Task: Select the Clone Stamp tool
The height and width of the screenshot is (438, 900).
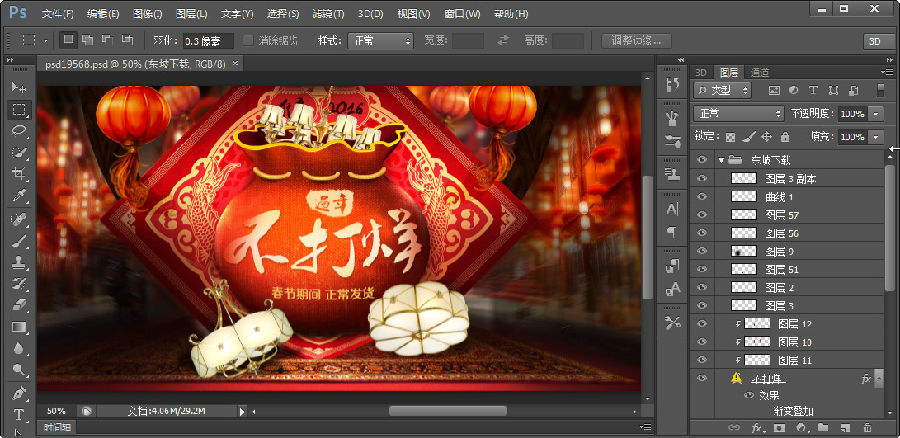Action: tap(19, 262)
